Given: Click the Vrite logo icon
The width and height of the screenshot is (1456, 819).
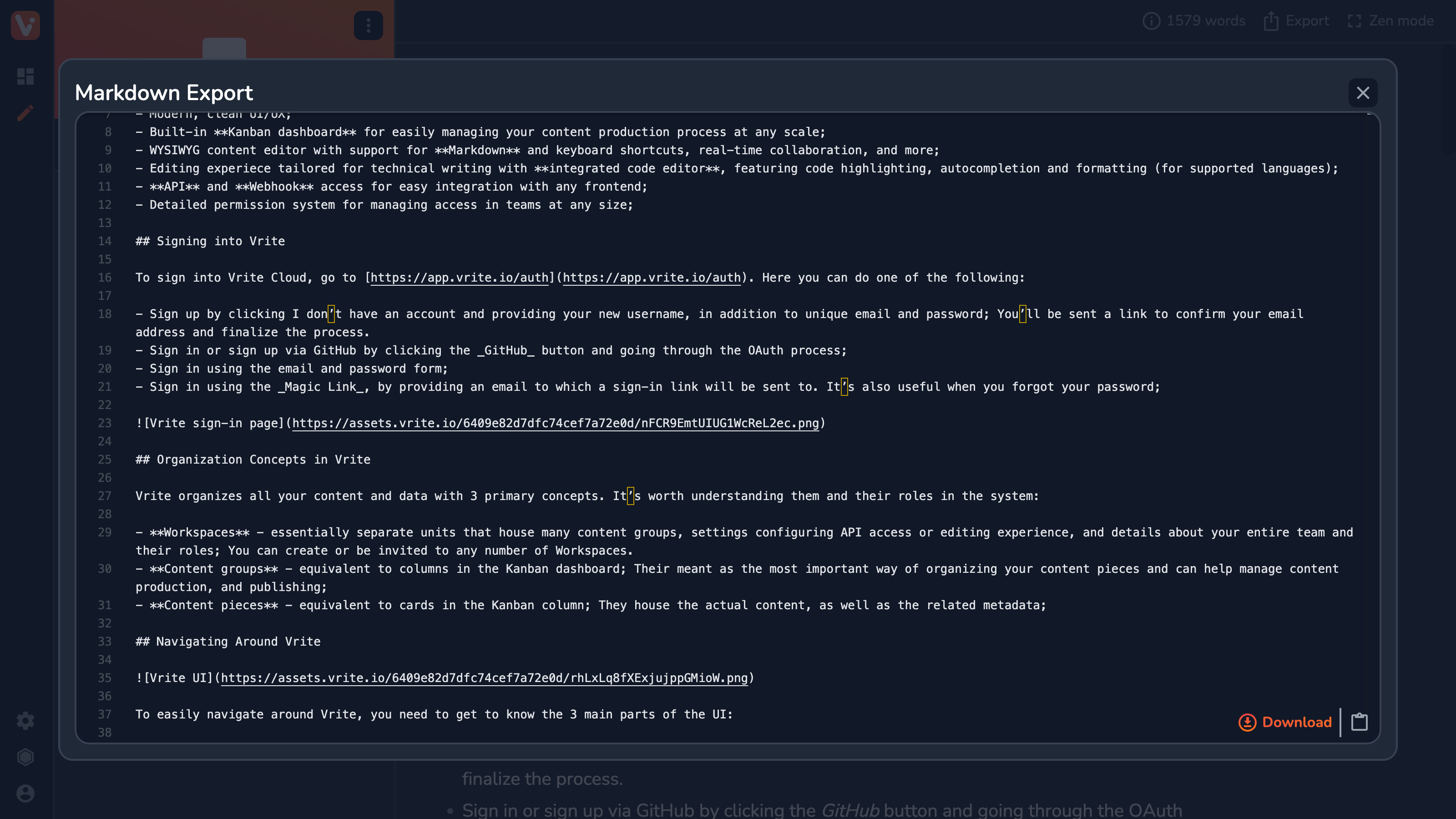Looking at the screenshot, I should [25, 25].
